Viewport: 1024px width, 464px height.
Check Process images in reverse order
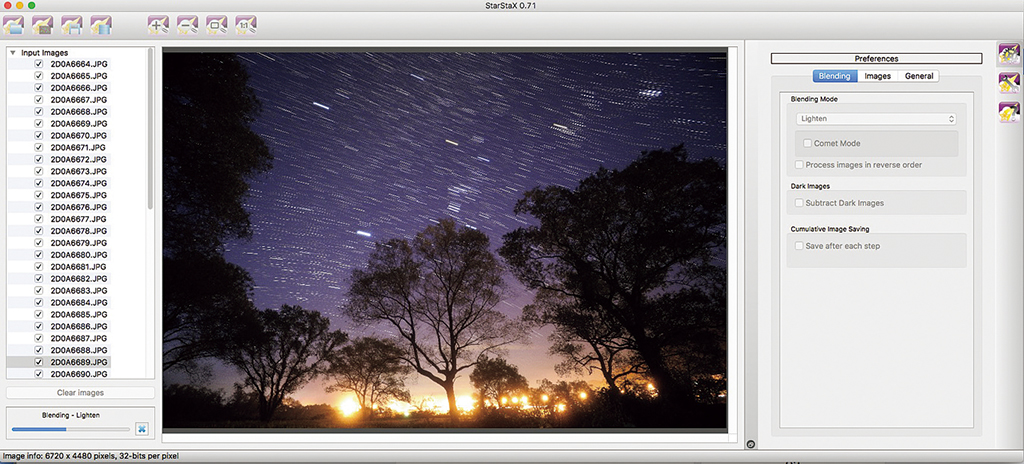[799, 165]
